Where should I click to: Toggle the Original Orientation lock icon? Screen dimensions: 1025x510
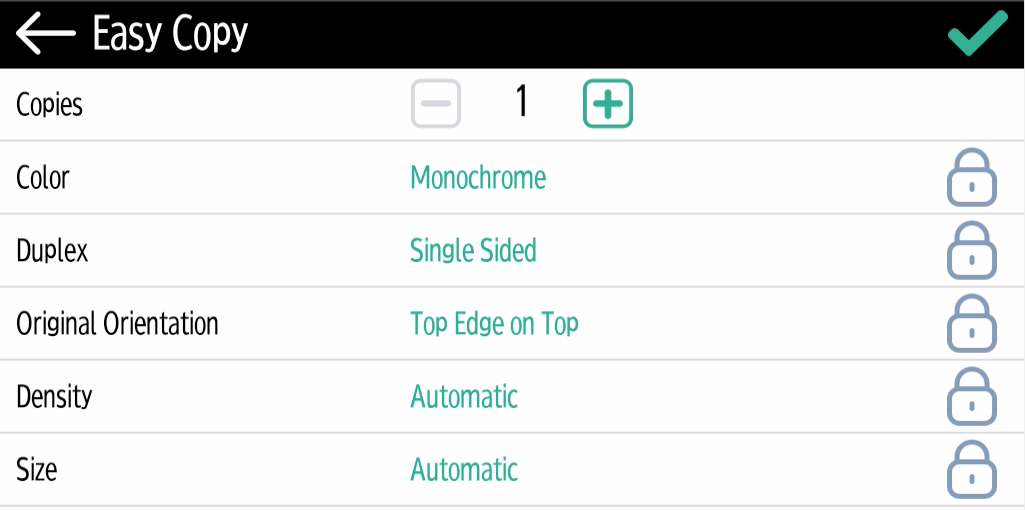pyautogui.click(x=971, y=324)
